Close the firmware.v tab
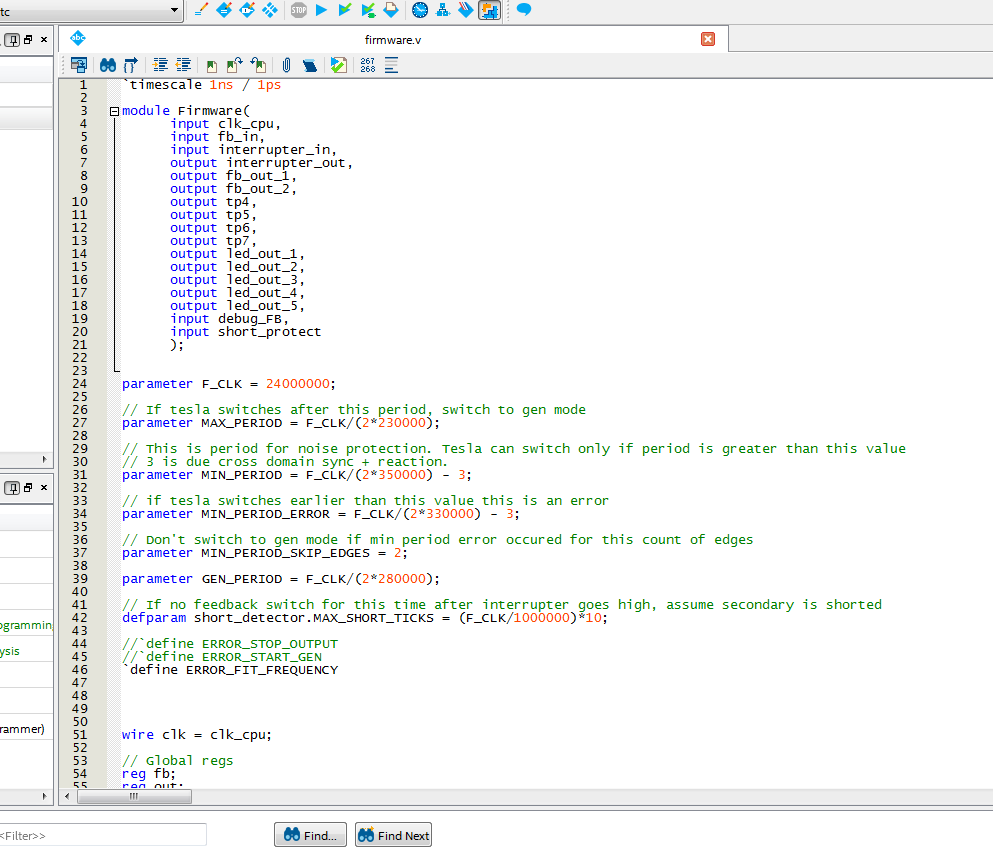The width and height of the screenshot is (993, 849). [708, 39]
